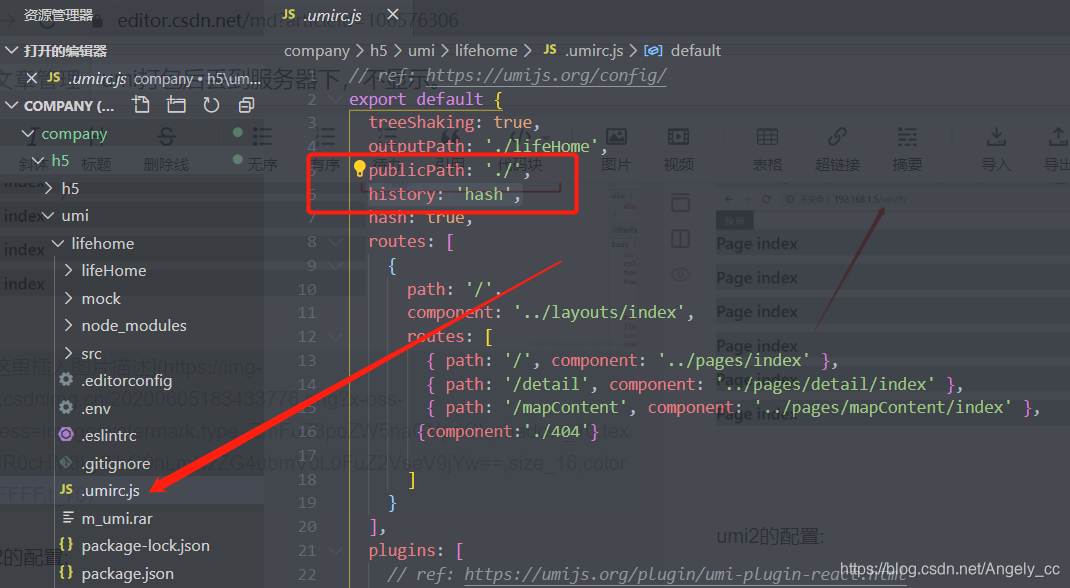The width and height of the screenshot is (1070, 588).
Task: Click the treeShaking: true code line
Action: tap(454, 123)
